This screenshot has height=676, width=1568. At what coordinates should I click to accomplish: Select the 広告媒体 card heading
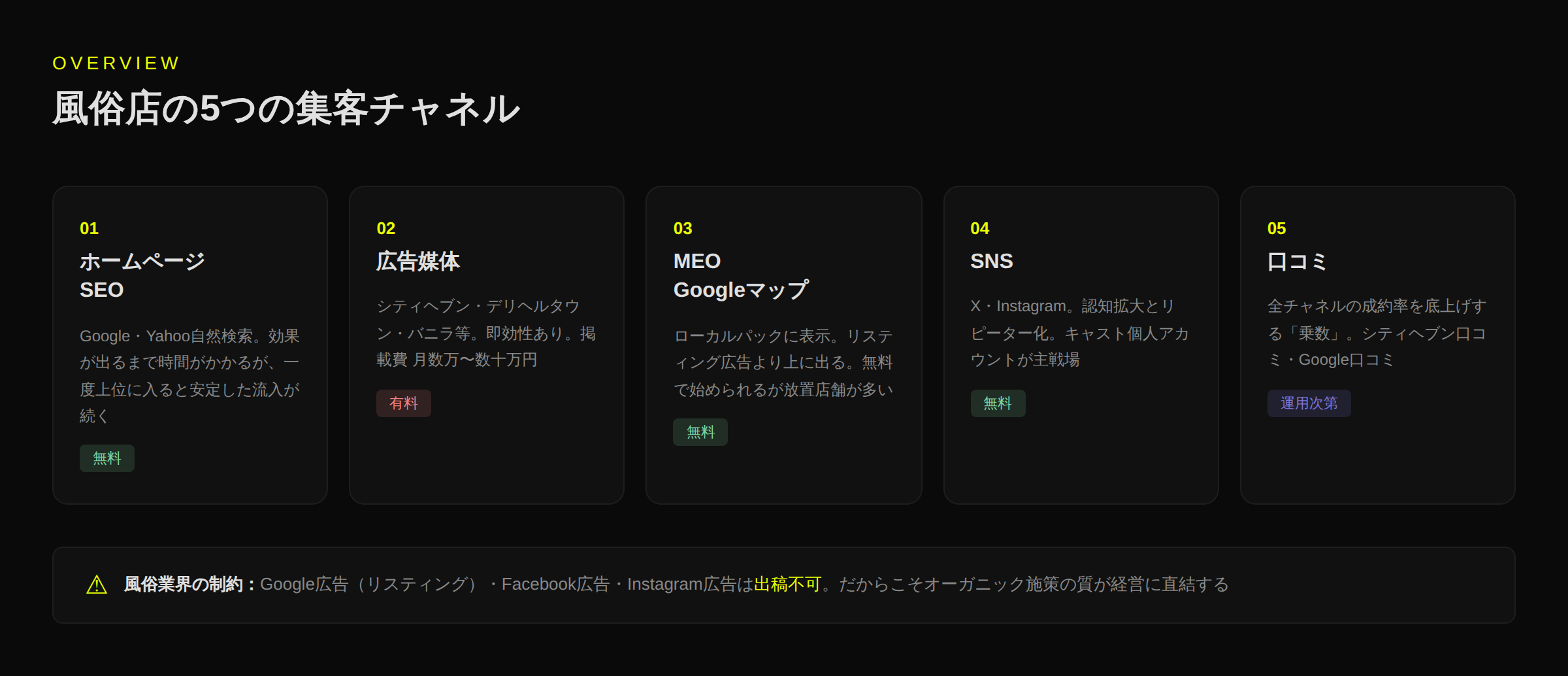(418, 261)
